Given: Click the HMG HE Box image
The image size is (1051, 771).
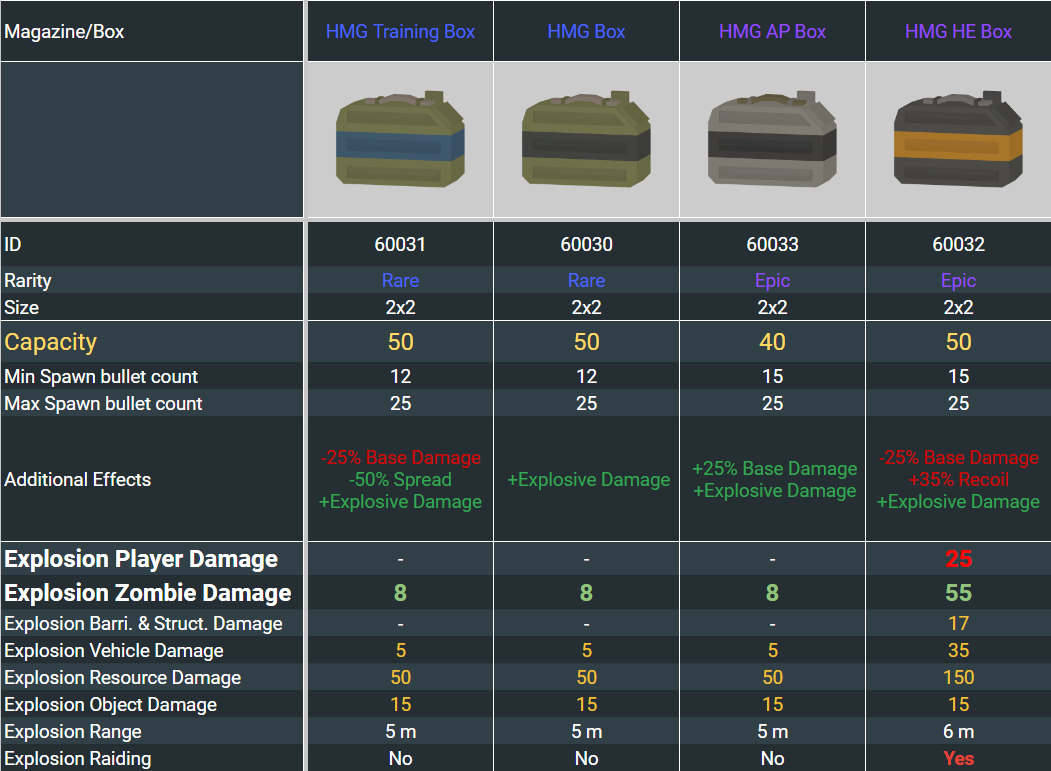Looking at the screenshot, I should [x=958, y=139].
